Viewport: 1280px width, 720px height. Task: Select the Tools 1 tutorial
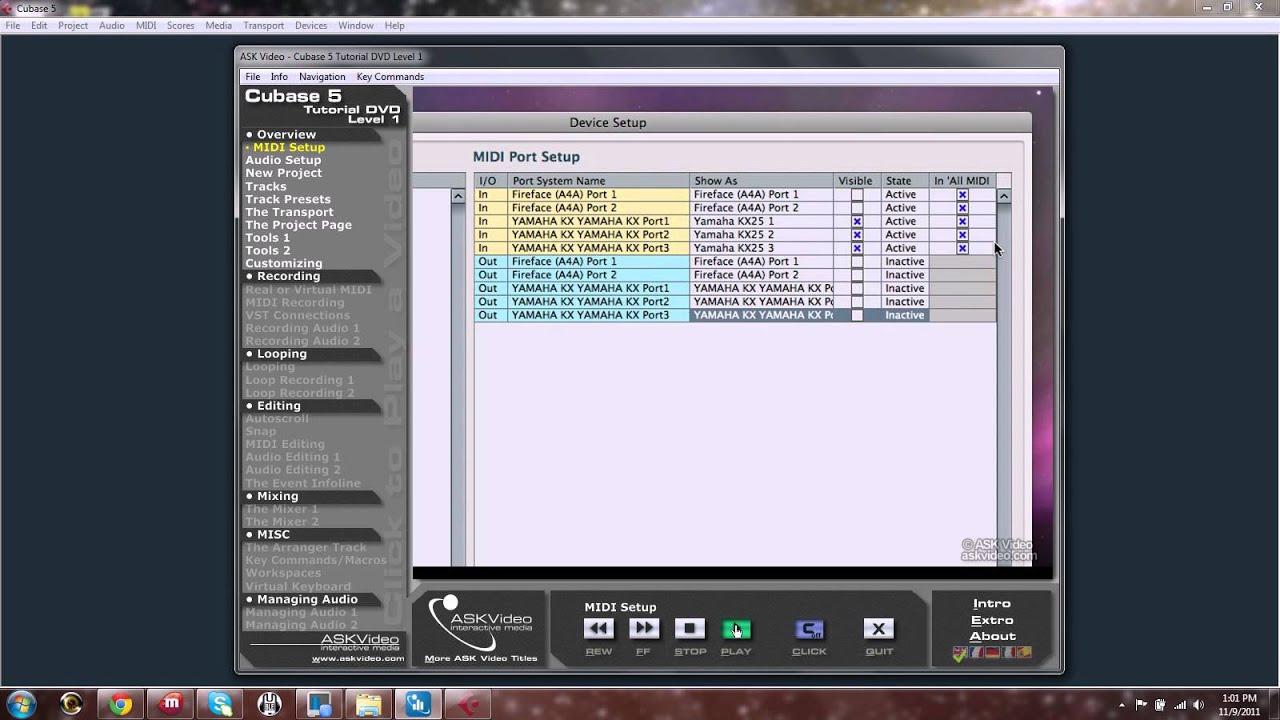coord(267,238)
